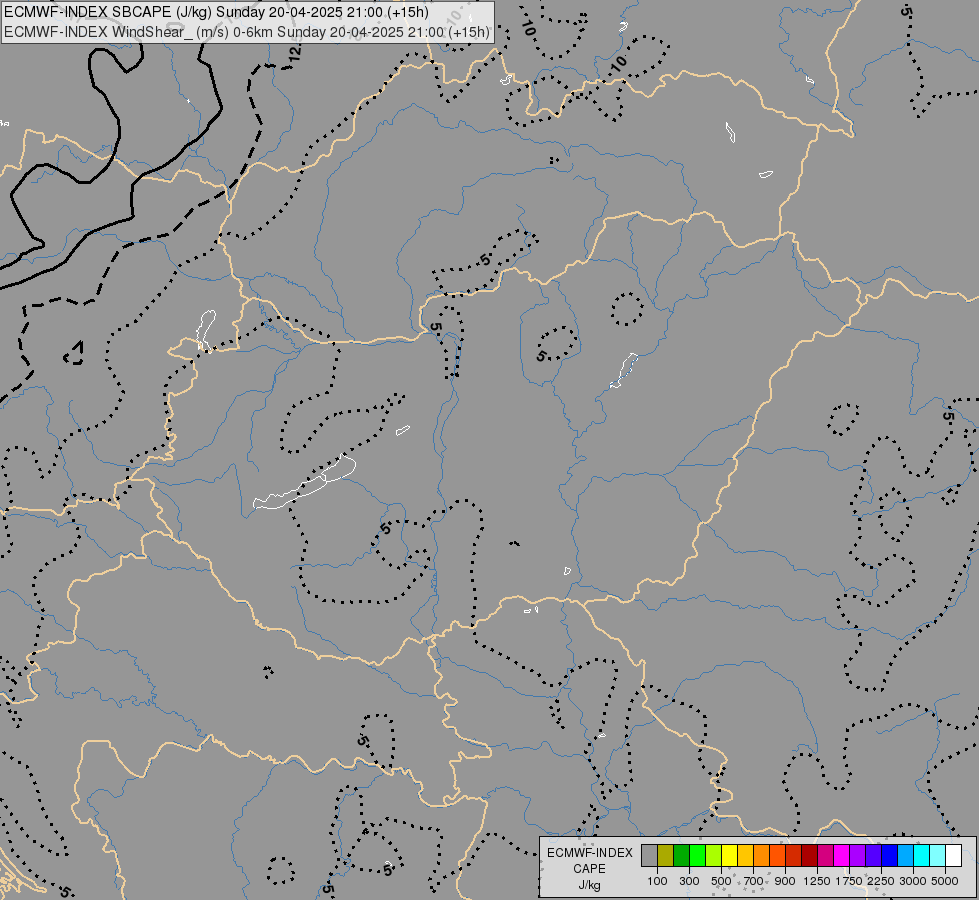This screenshot has width=979, height=900.
Task: Click the word CAPE in the legend
Action: point(589,869)
